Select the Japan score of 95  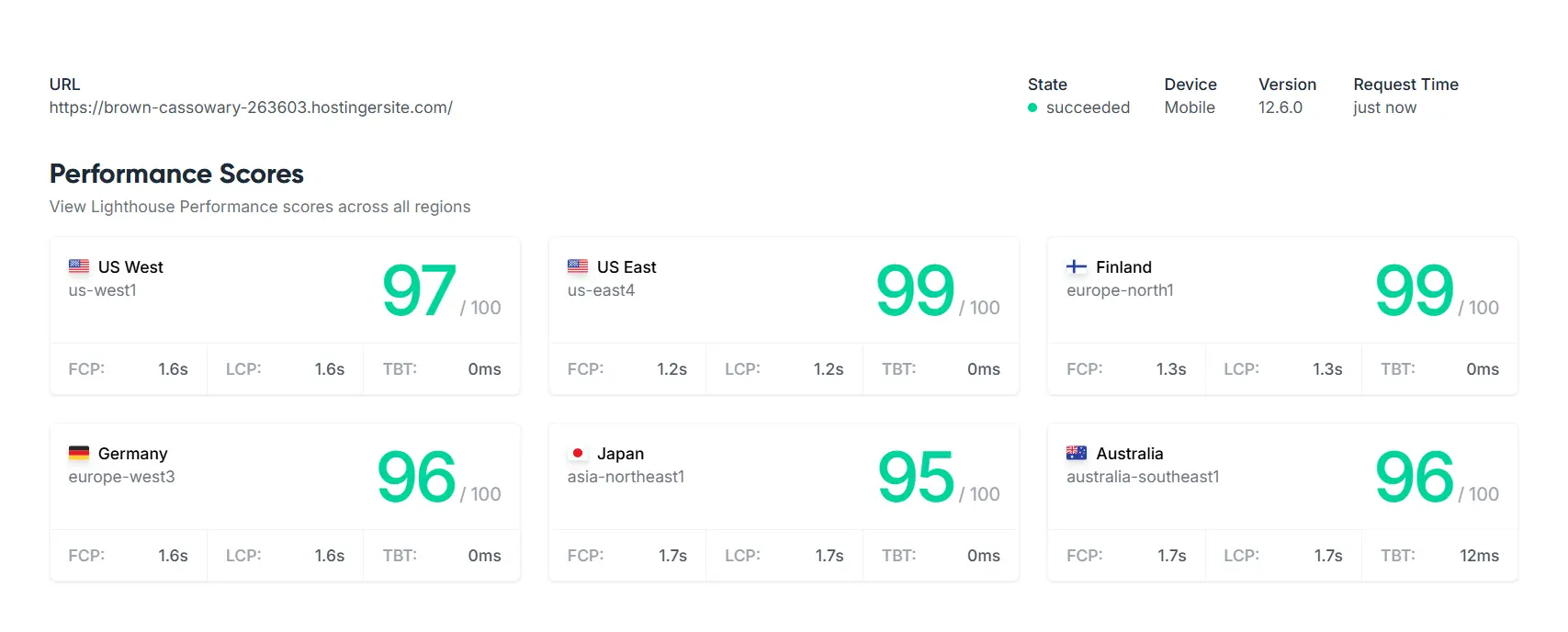point(916,477)
